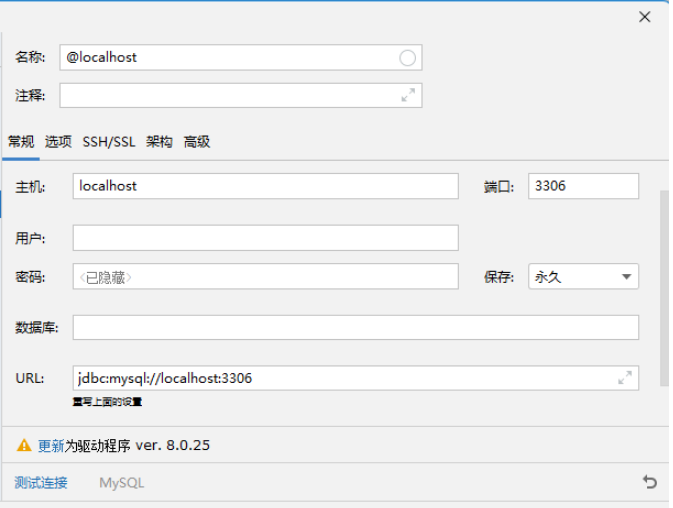Focus the 名称 field containing @localhost
This screenshot has width=673, height=508.
click(241, 57)
